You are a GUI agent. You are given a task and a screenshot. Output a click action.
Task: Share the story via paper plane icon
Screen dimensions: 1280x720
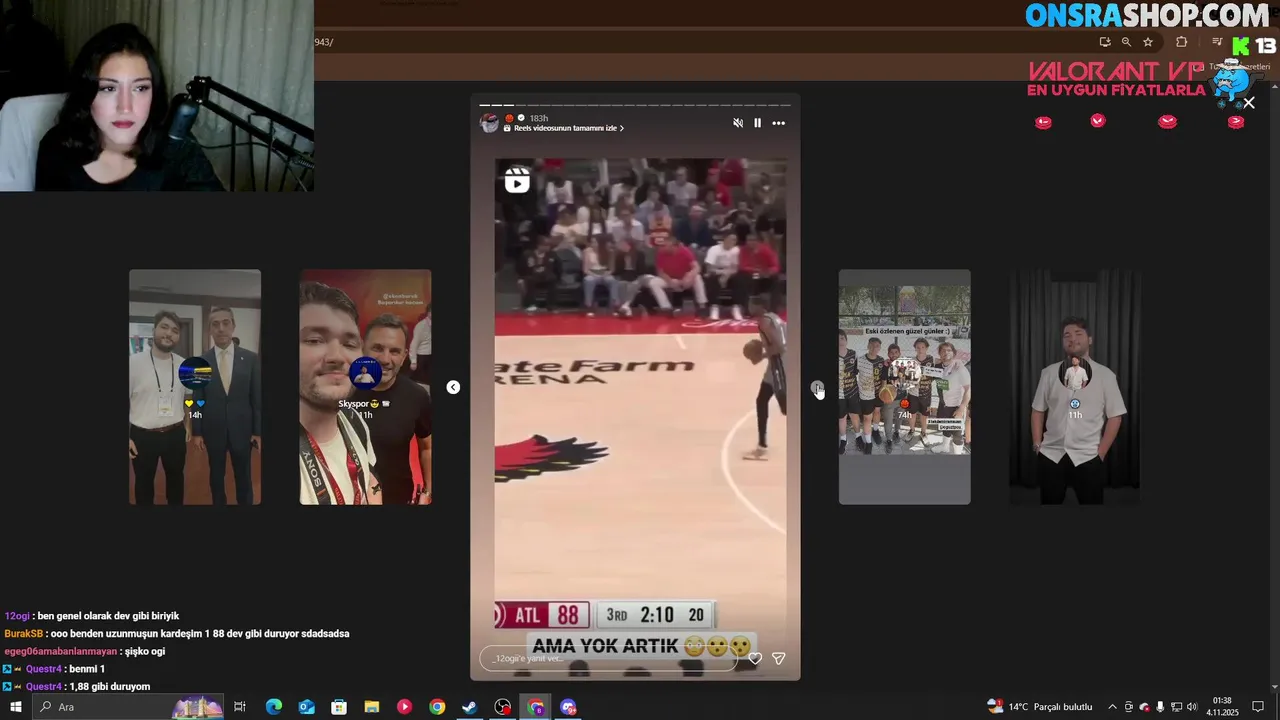tap(779, 658)
